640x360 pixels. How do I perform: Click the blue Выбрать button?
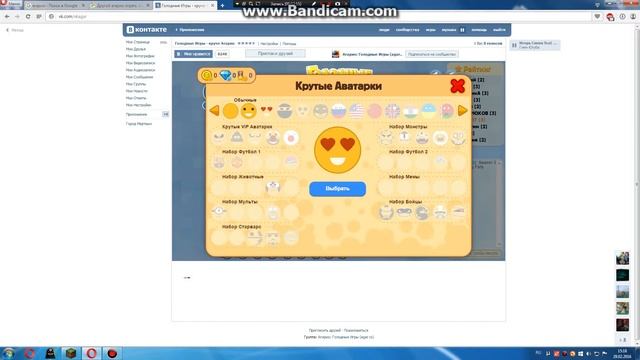[338, 189]
